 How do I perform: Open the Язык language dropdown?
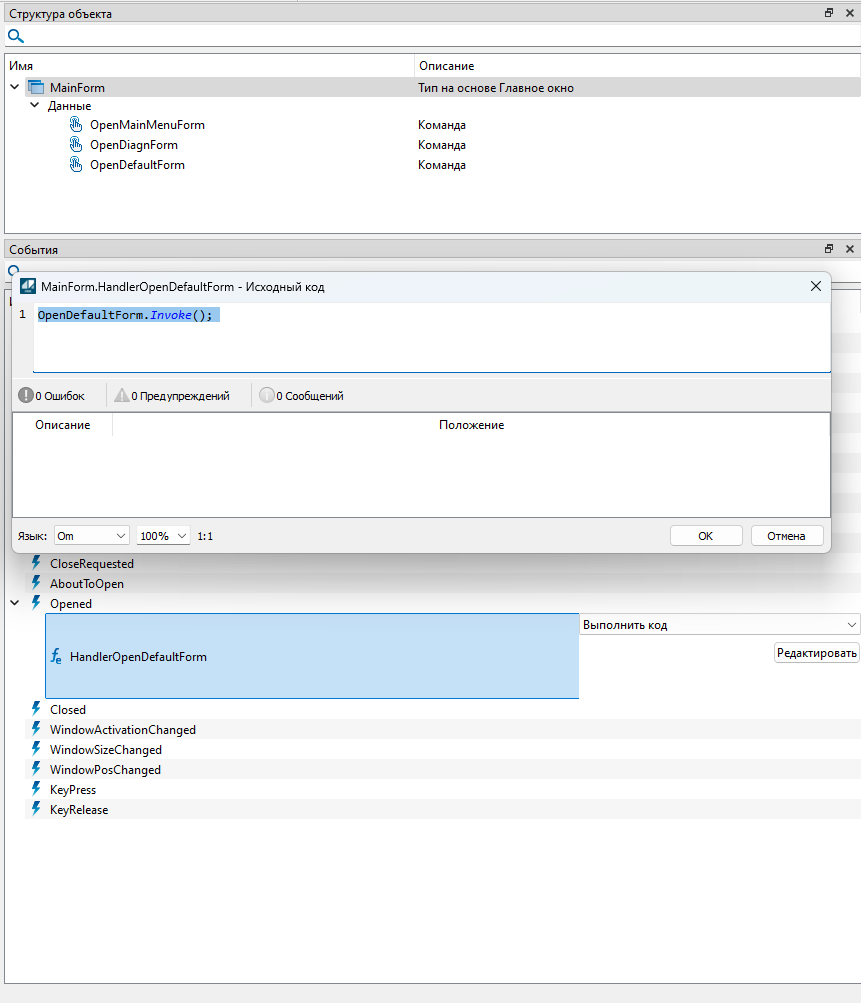coord(91,536)
